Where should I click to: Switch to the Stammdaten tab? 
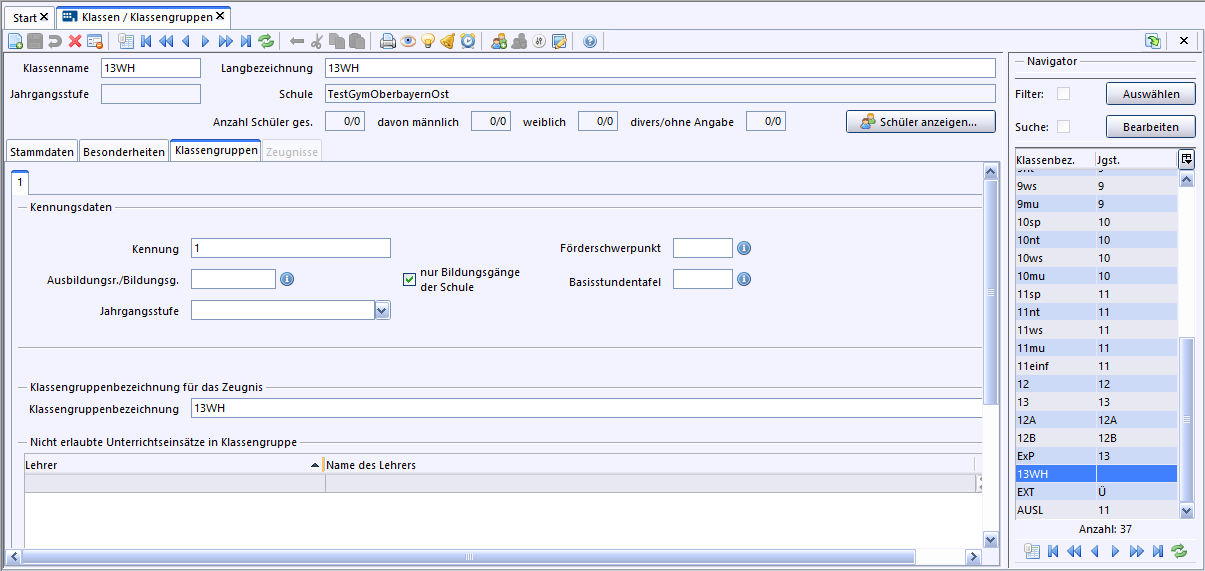(x=42, y=152)
